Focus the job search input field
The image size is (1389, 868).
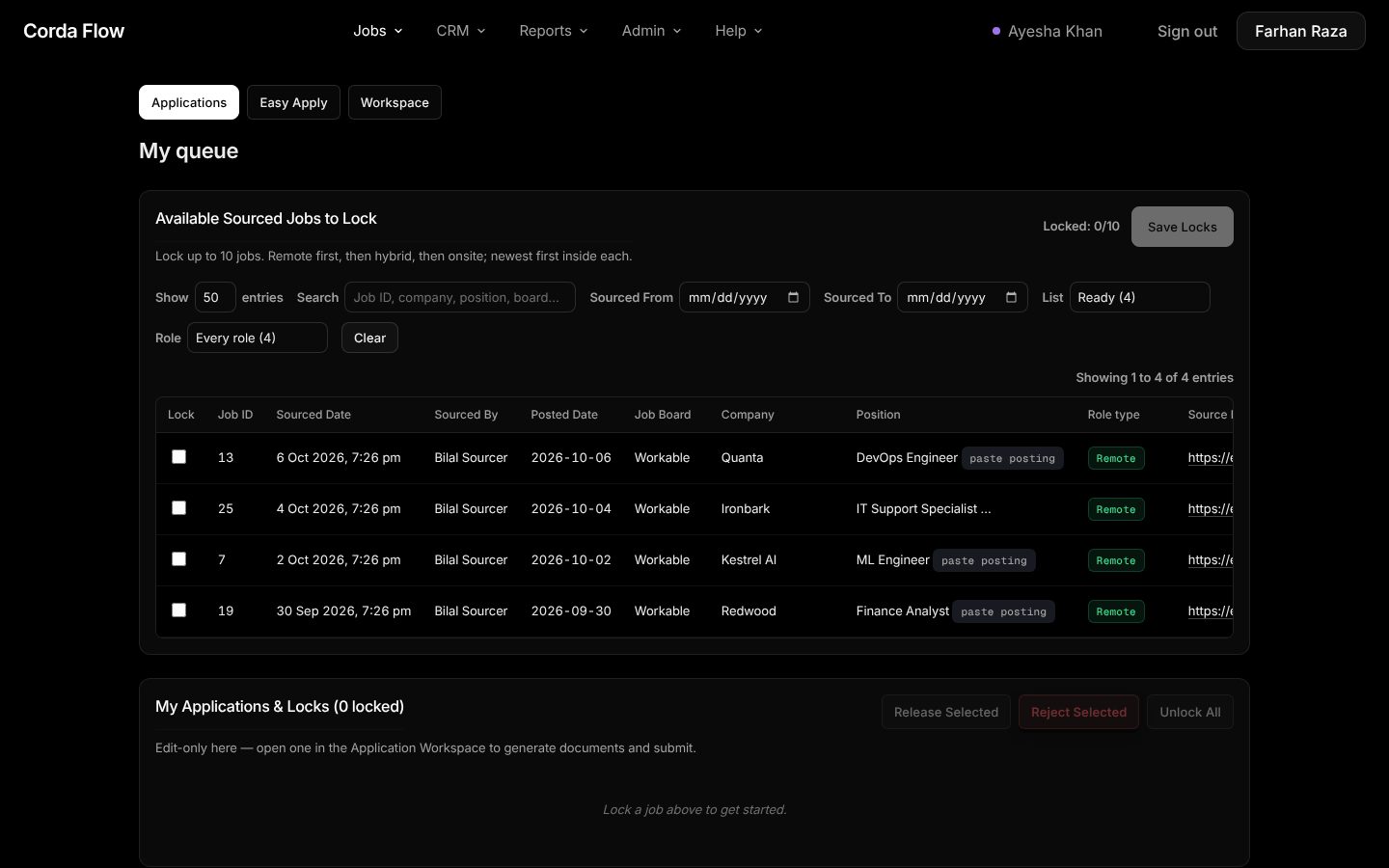[x=460, y=297]
